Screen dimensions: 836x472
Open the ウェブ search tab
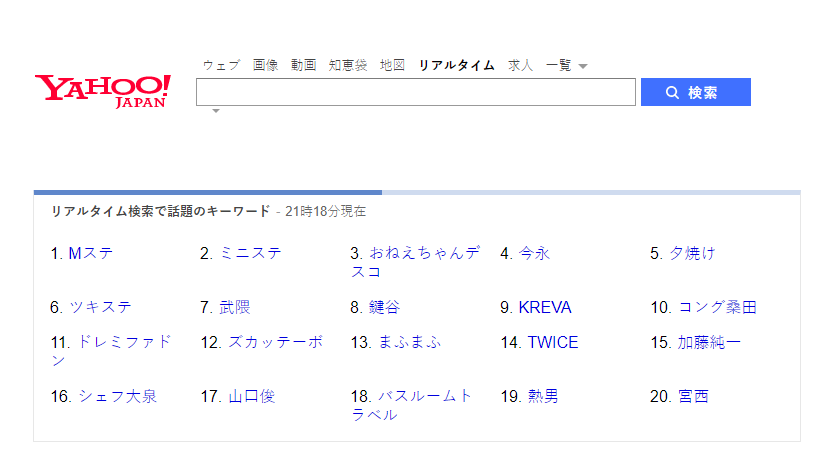[x=221, y=65]
